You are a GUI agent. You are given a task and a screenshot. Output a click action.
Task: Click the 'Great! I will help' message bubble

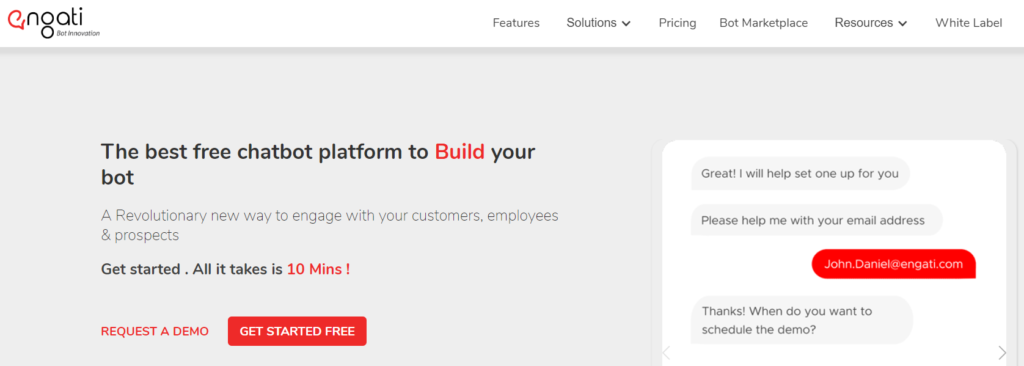[x=800, y=173]
